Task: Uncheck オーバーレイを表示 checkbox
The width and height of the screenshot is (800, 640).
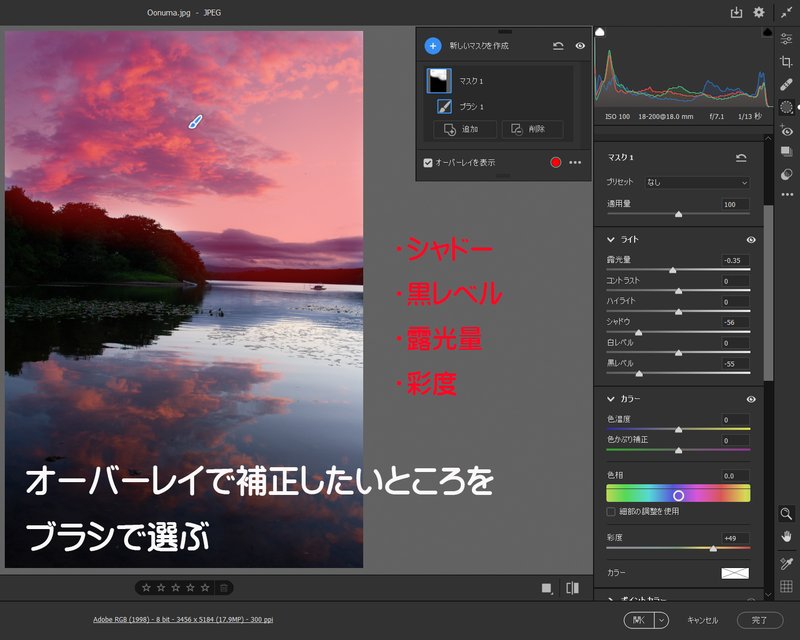Action: [428, 163]
